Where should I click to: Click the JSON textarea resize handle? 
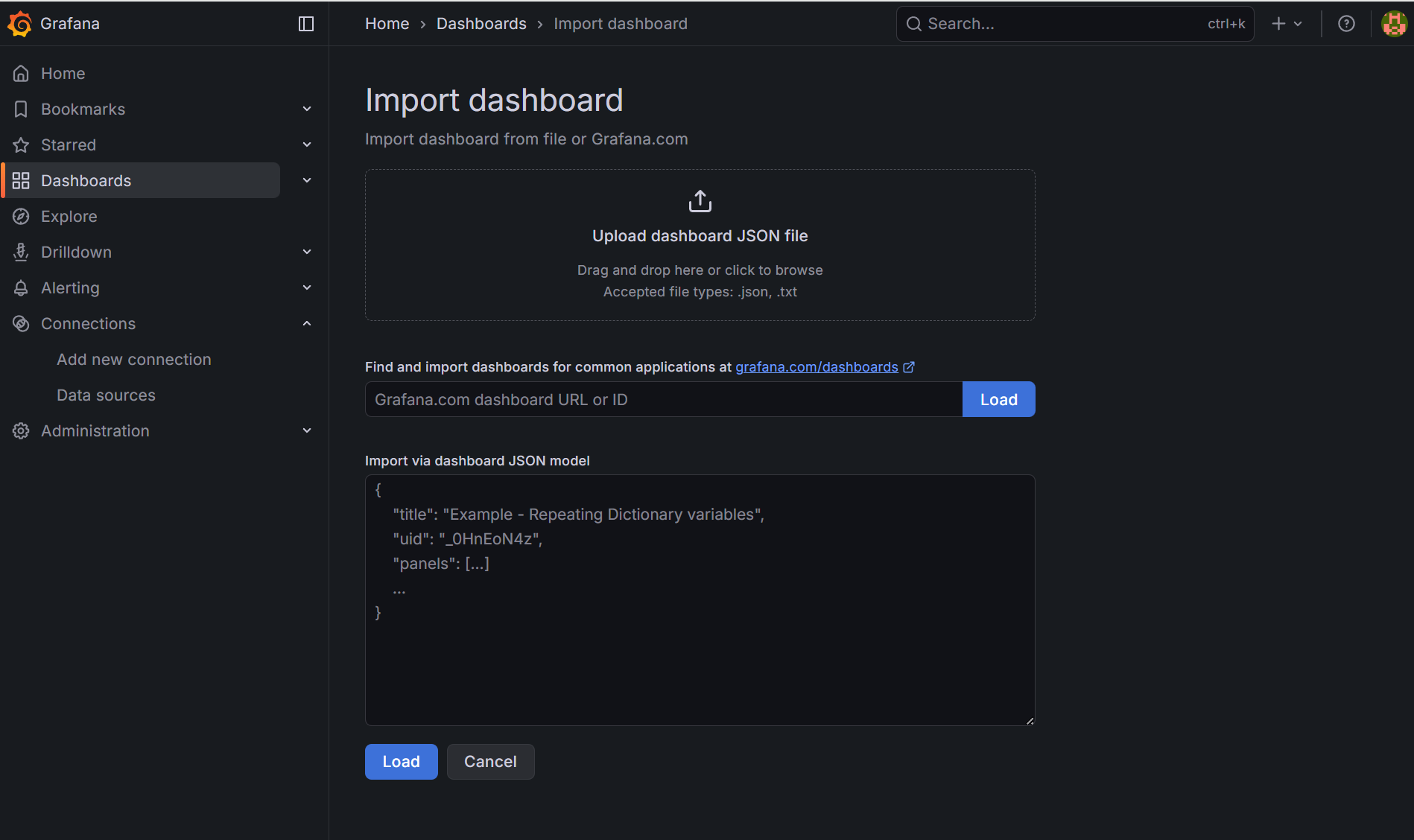(1030, 720)
